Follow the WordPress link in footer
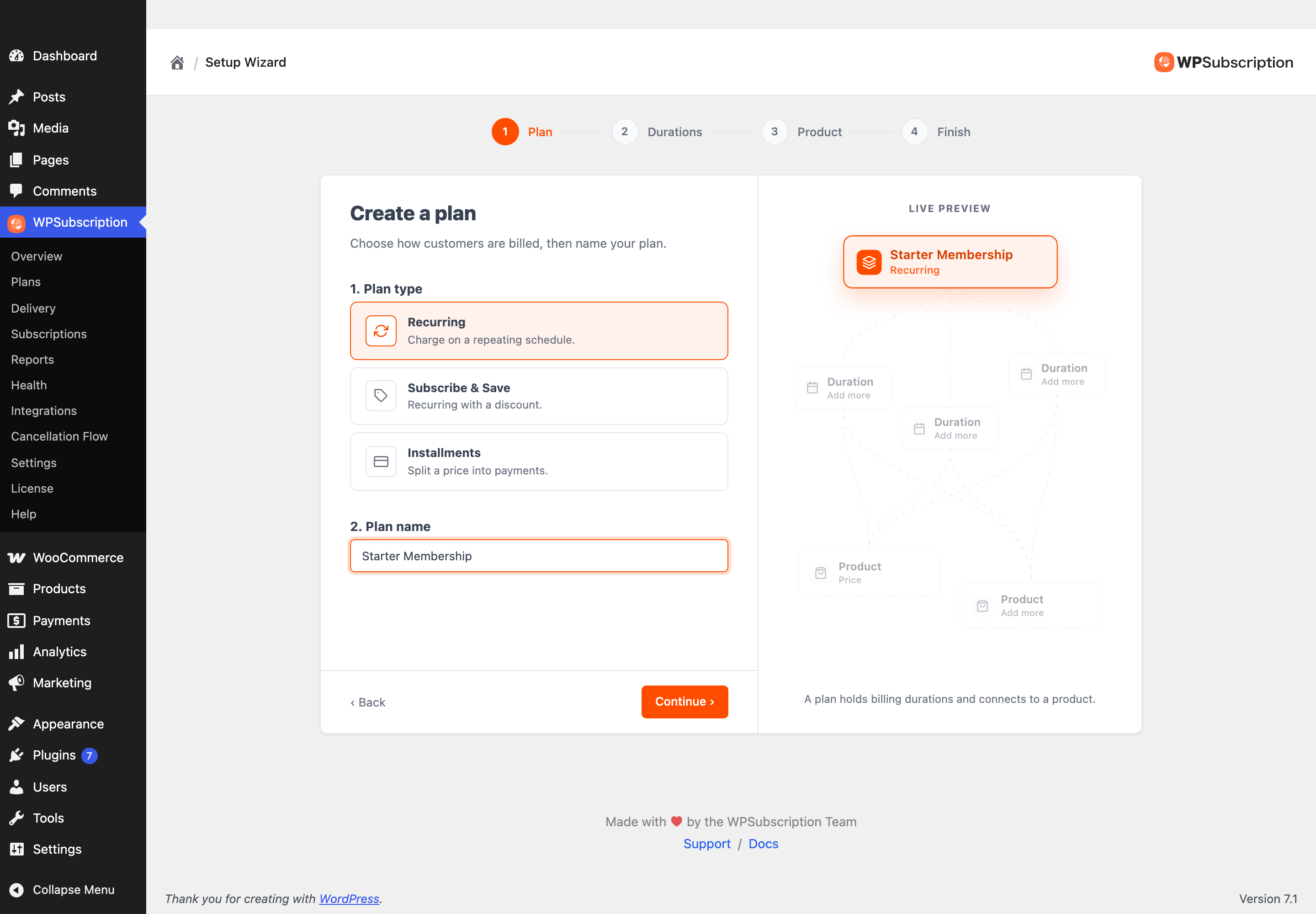Image resolution: width=1316 pixels, height=914 pixels. 349,898
